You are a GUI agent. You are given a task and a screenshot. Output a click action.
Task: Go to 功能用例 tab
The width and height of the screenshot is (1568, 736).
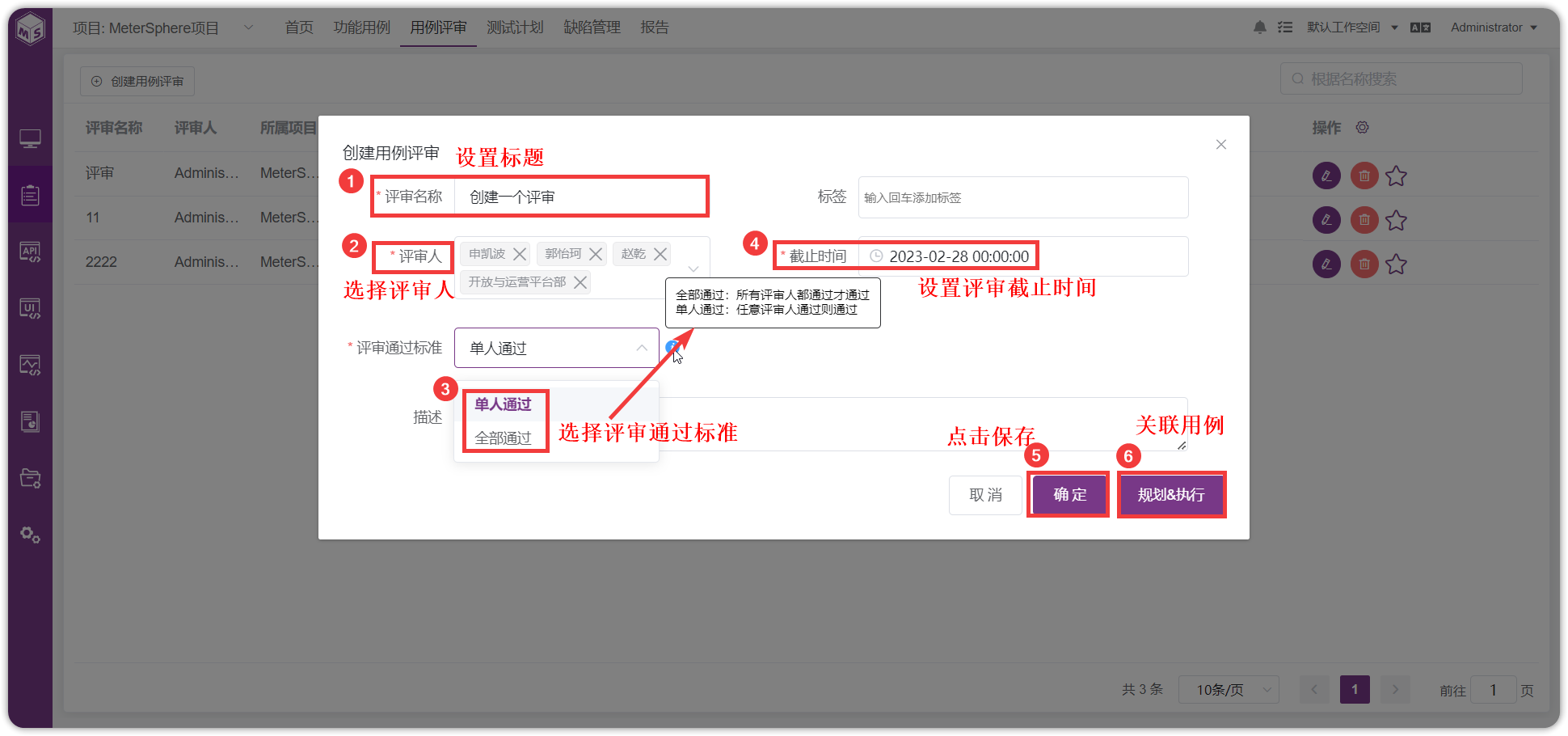(x=362, y=27)
